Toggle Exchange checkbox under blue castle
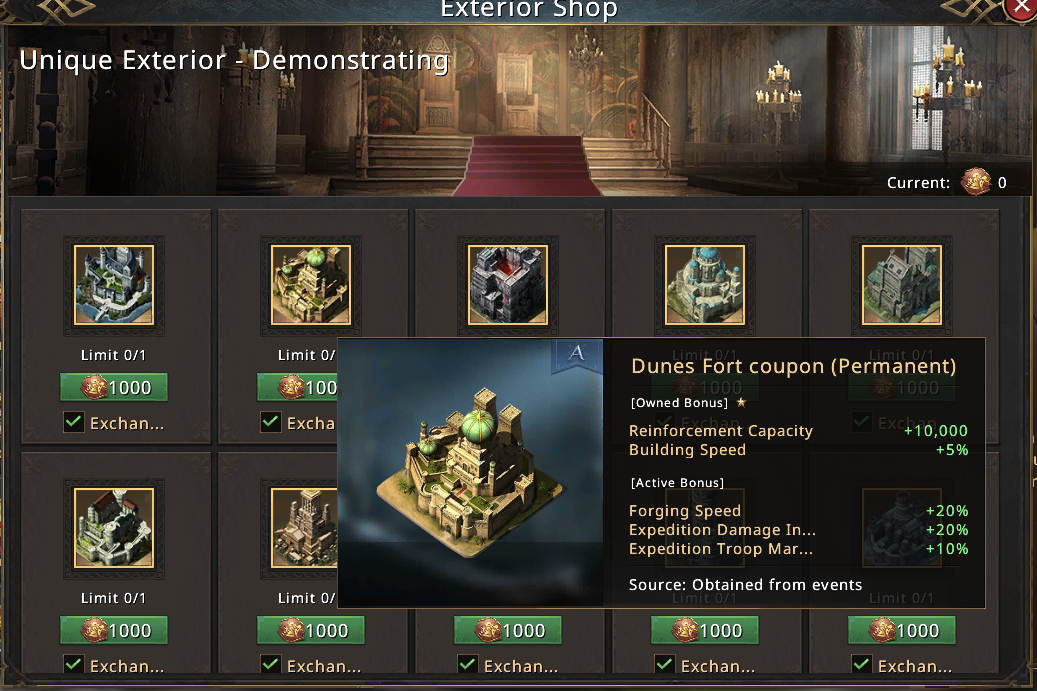1037x691 pixels. coord(74,423)
